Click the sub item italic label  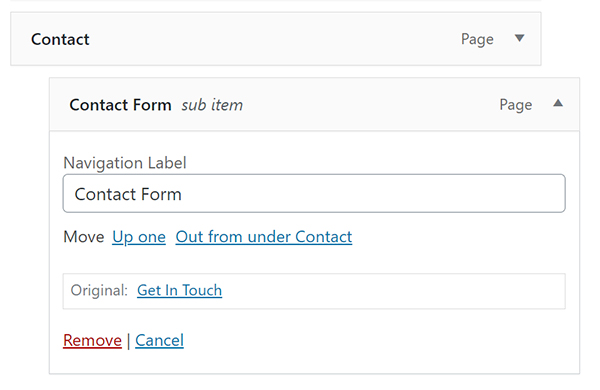212,105
